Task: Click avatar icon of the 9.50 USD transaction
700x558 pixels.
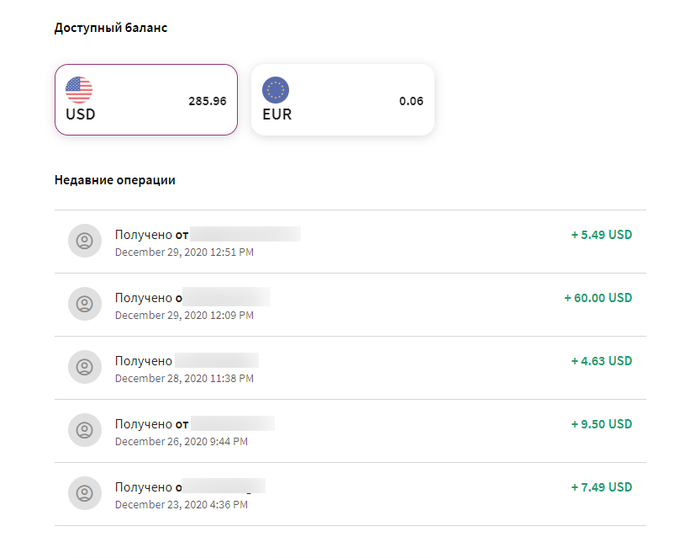Action: pos(85,430)
